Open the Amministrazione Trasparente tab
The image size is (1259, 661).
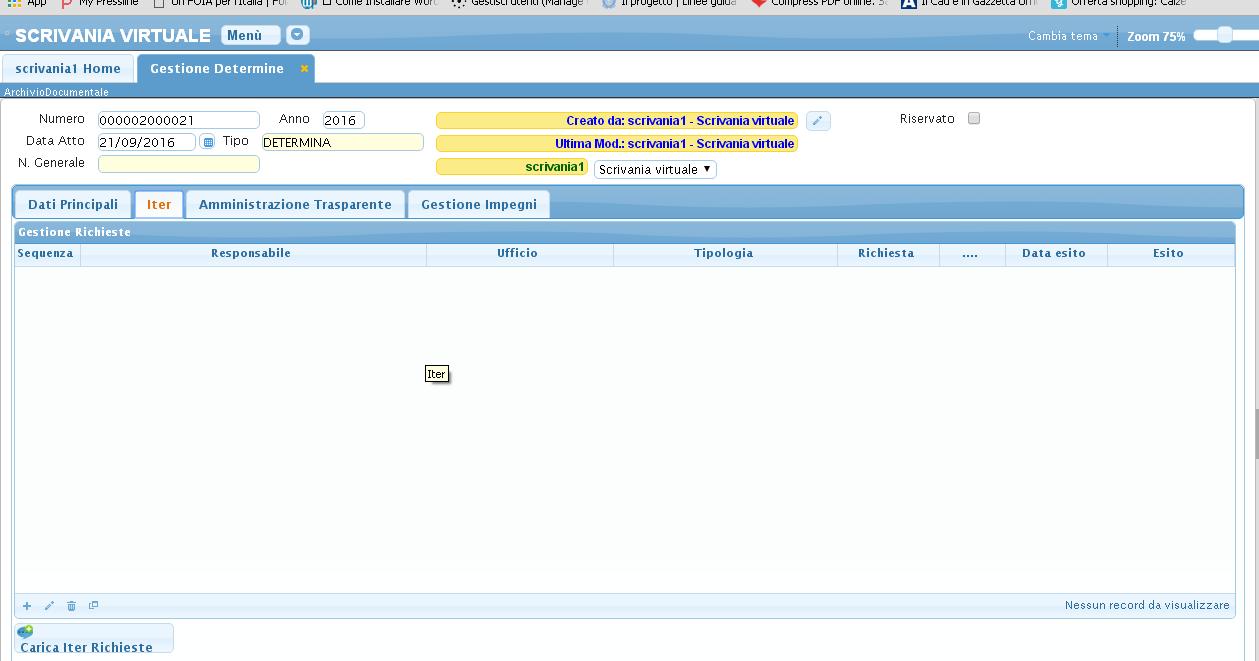coord(295,204)
